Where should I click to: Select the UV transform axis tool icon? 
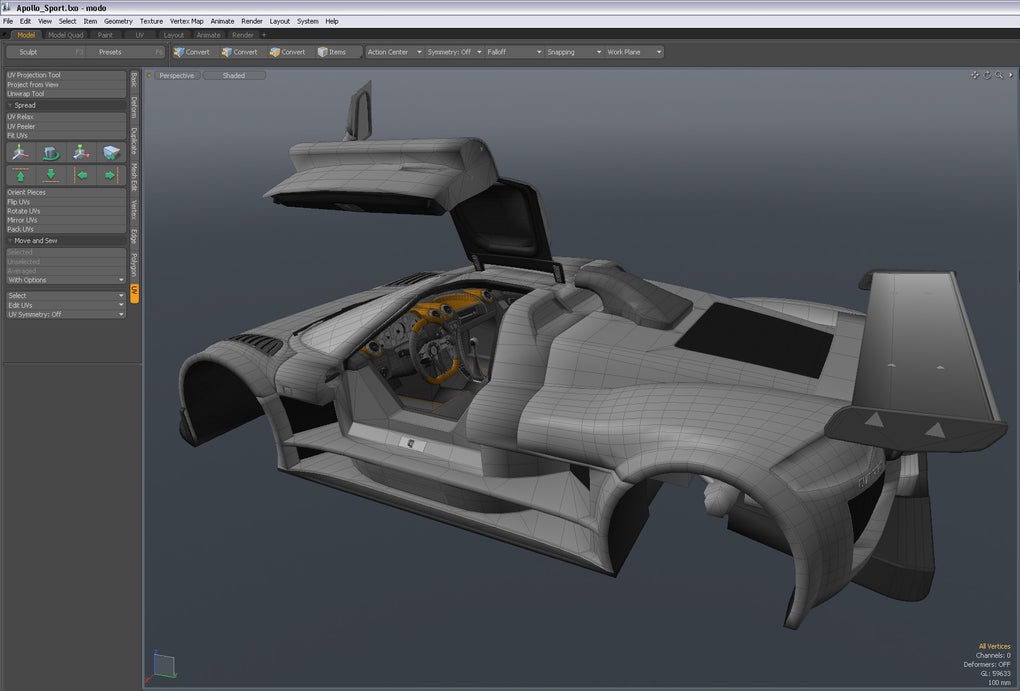[21, 152]
